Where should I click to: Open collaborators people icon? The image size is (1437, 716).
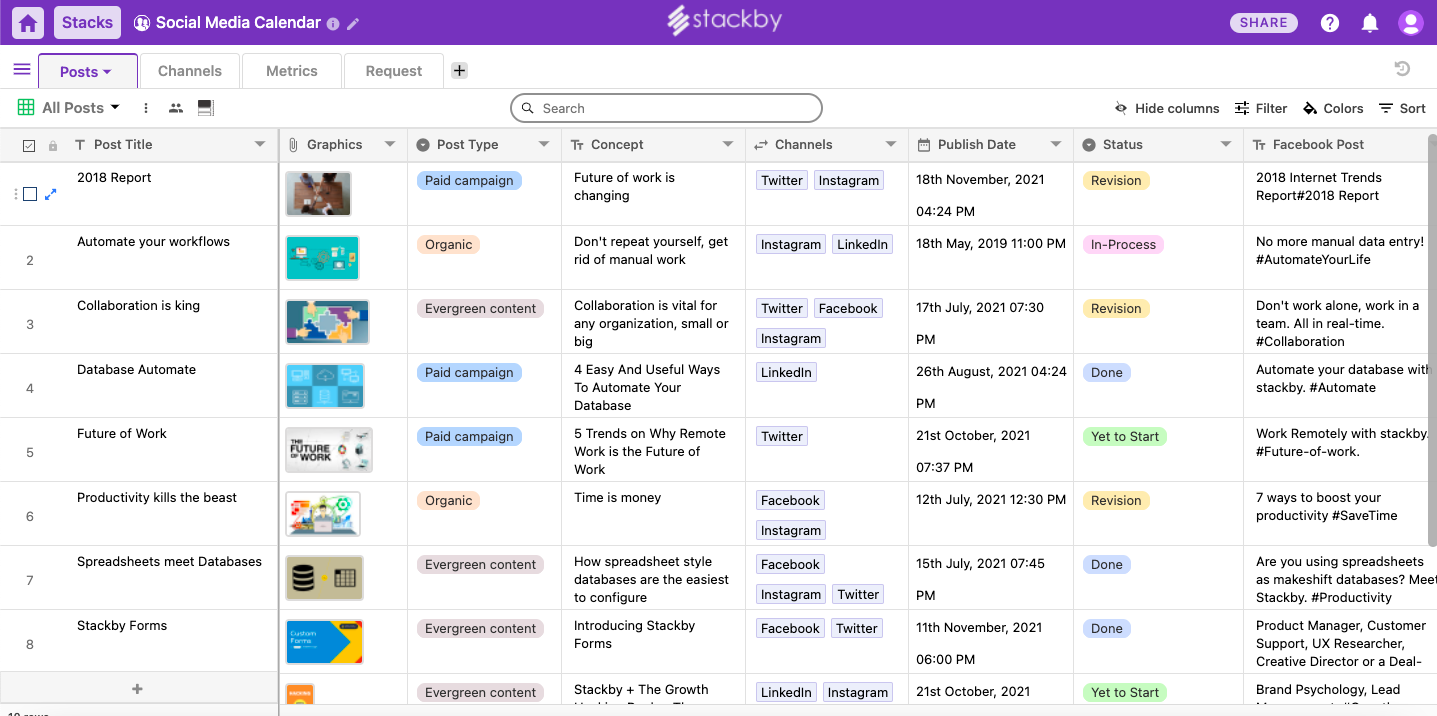pos(176,108)
